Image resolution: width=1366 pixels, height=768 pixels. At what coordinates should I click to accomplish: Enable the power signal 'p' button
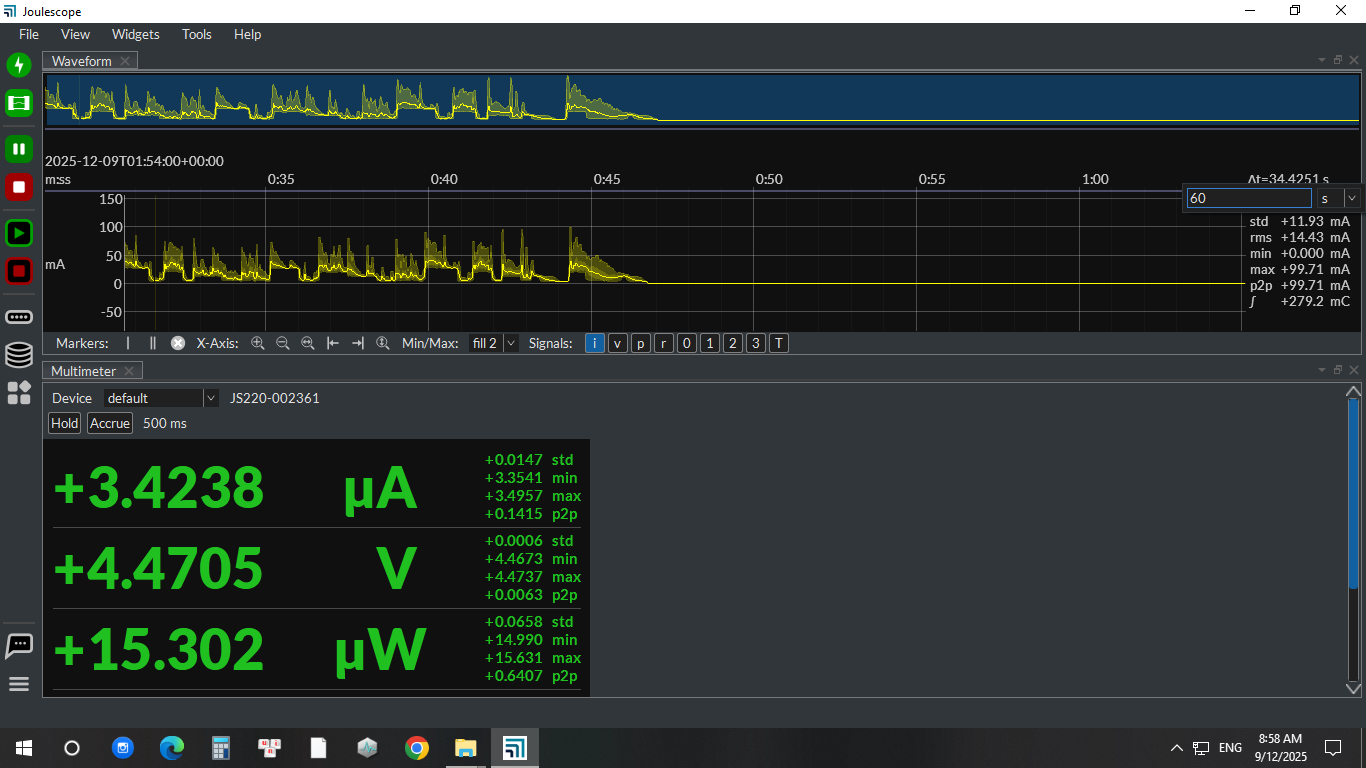pyautogui.click(x=641, y=343)
